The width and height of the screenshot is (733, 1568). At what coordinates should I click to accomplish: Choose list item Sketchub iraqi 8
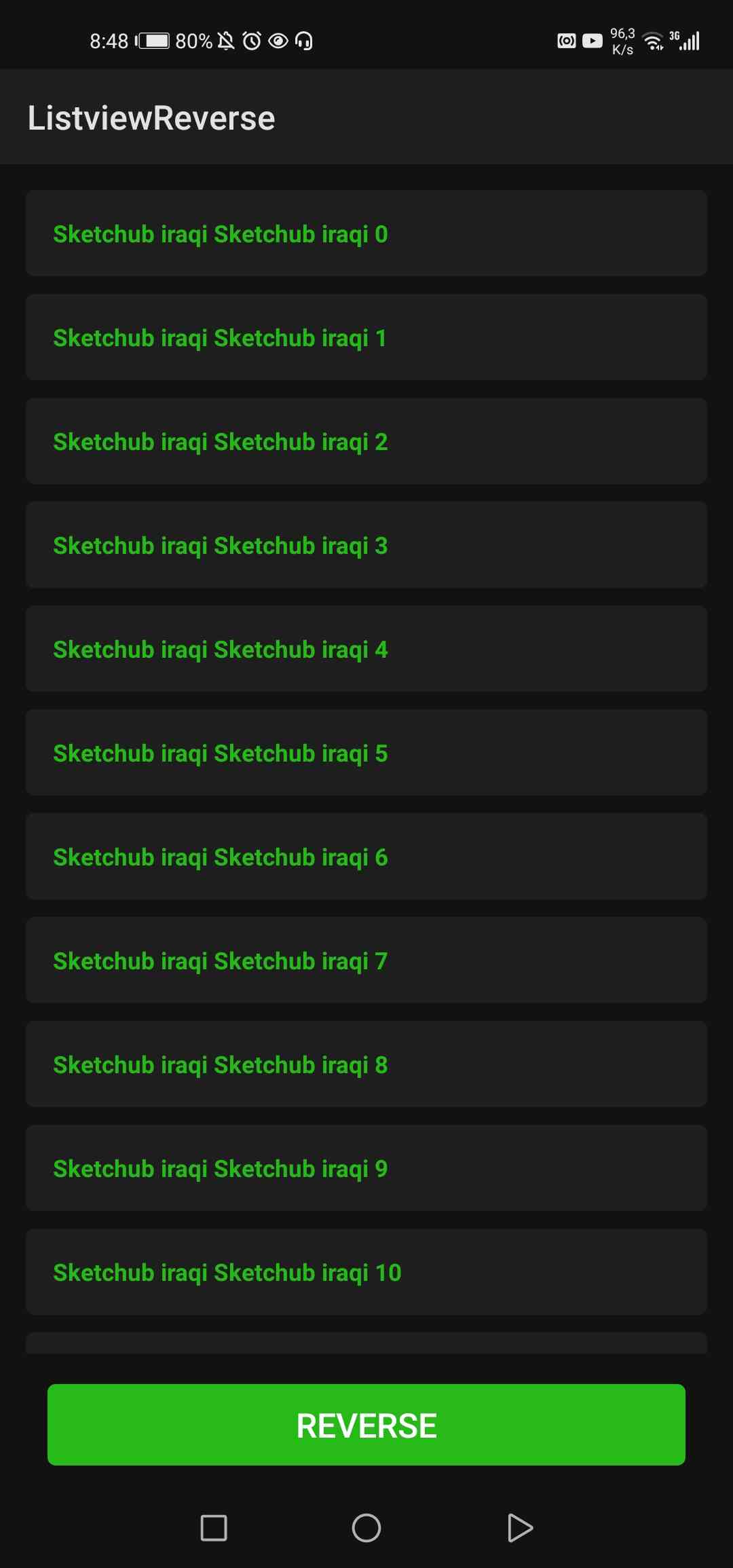[366, 1064]
